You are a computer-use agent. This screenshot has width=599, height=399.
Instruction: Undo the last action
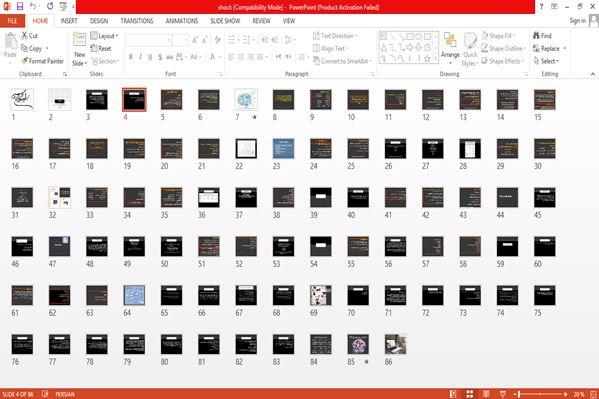point(33,6)
